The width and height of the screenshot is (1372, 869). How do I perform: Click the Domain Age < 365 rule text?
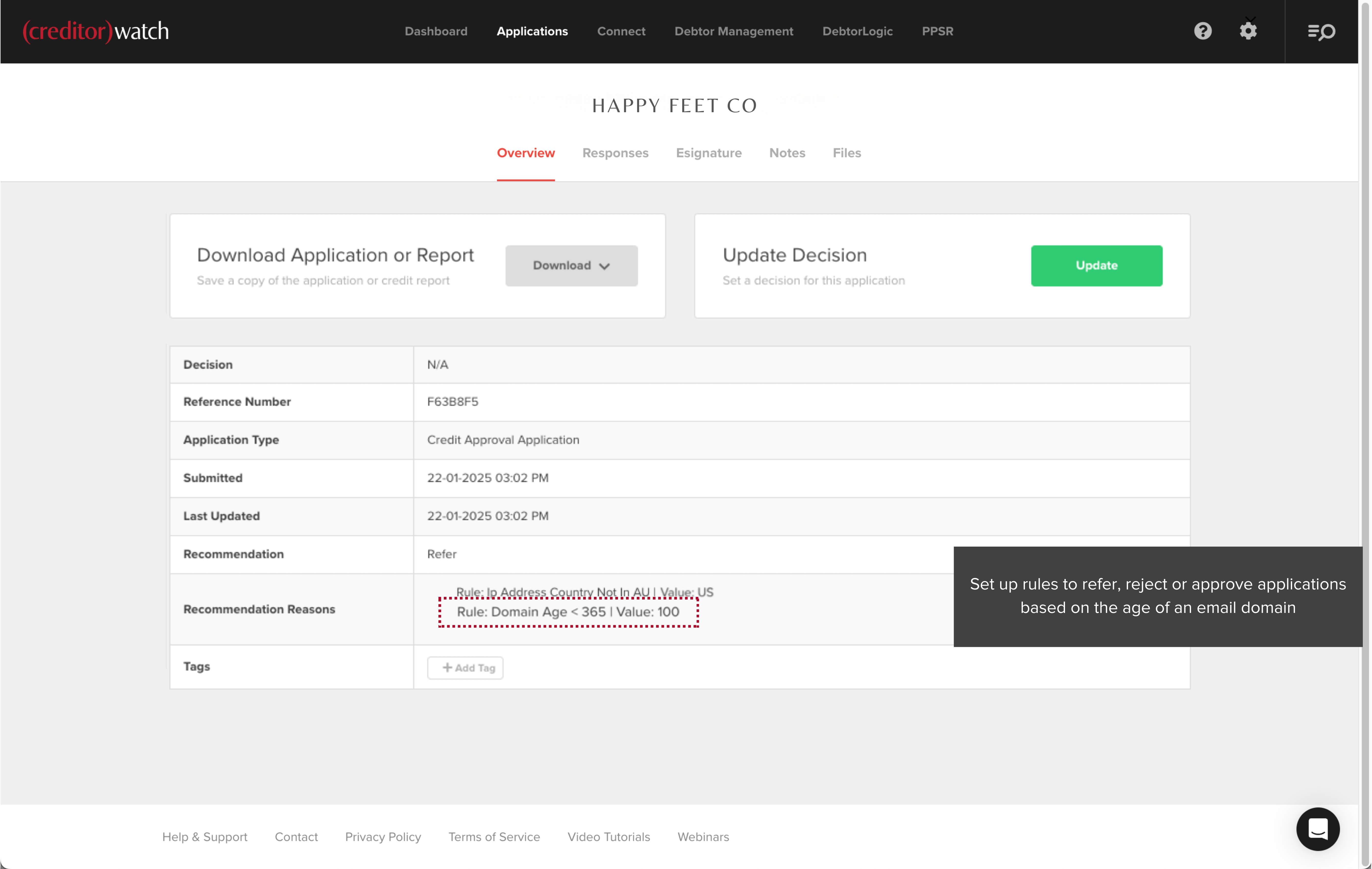tap(568, 612)
